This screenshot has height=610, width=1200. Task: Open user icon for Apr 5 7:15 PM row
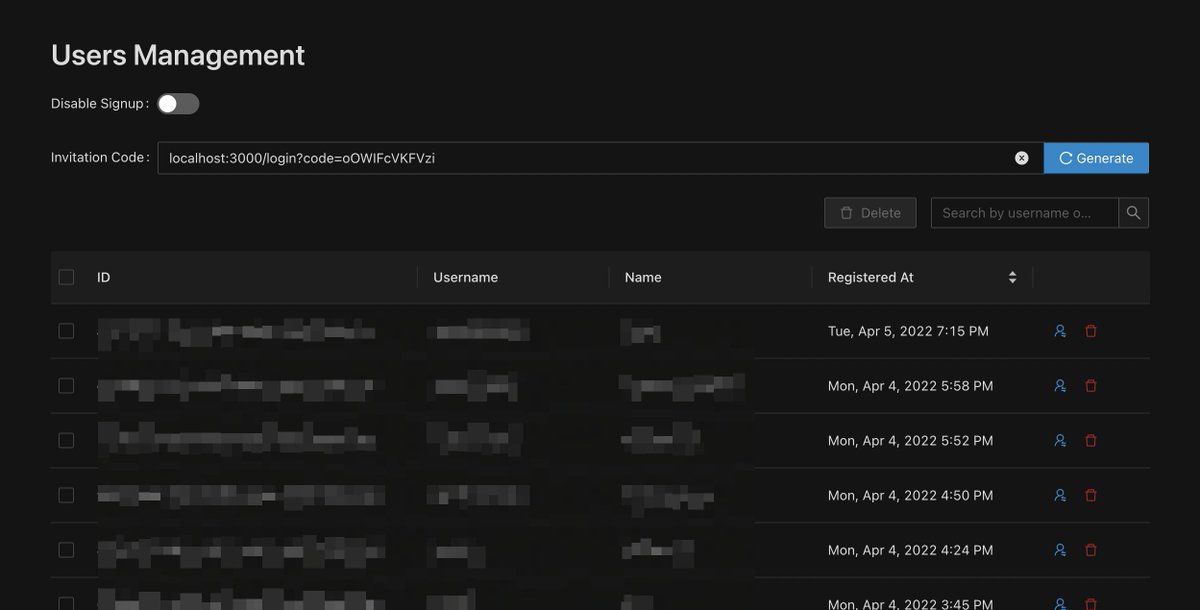pyautogui.click(x=1060, y=331)
